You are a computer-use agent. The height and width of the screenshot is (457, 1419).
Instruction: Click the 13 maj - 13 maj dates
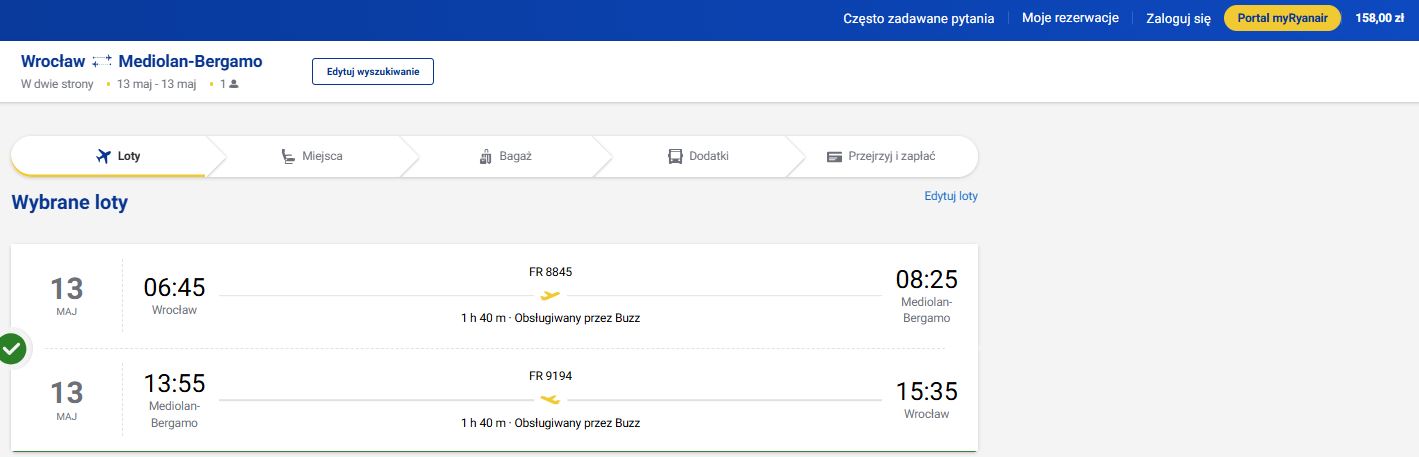tap(156, 84)
